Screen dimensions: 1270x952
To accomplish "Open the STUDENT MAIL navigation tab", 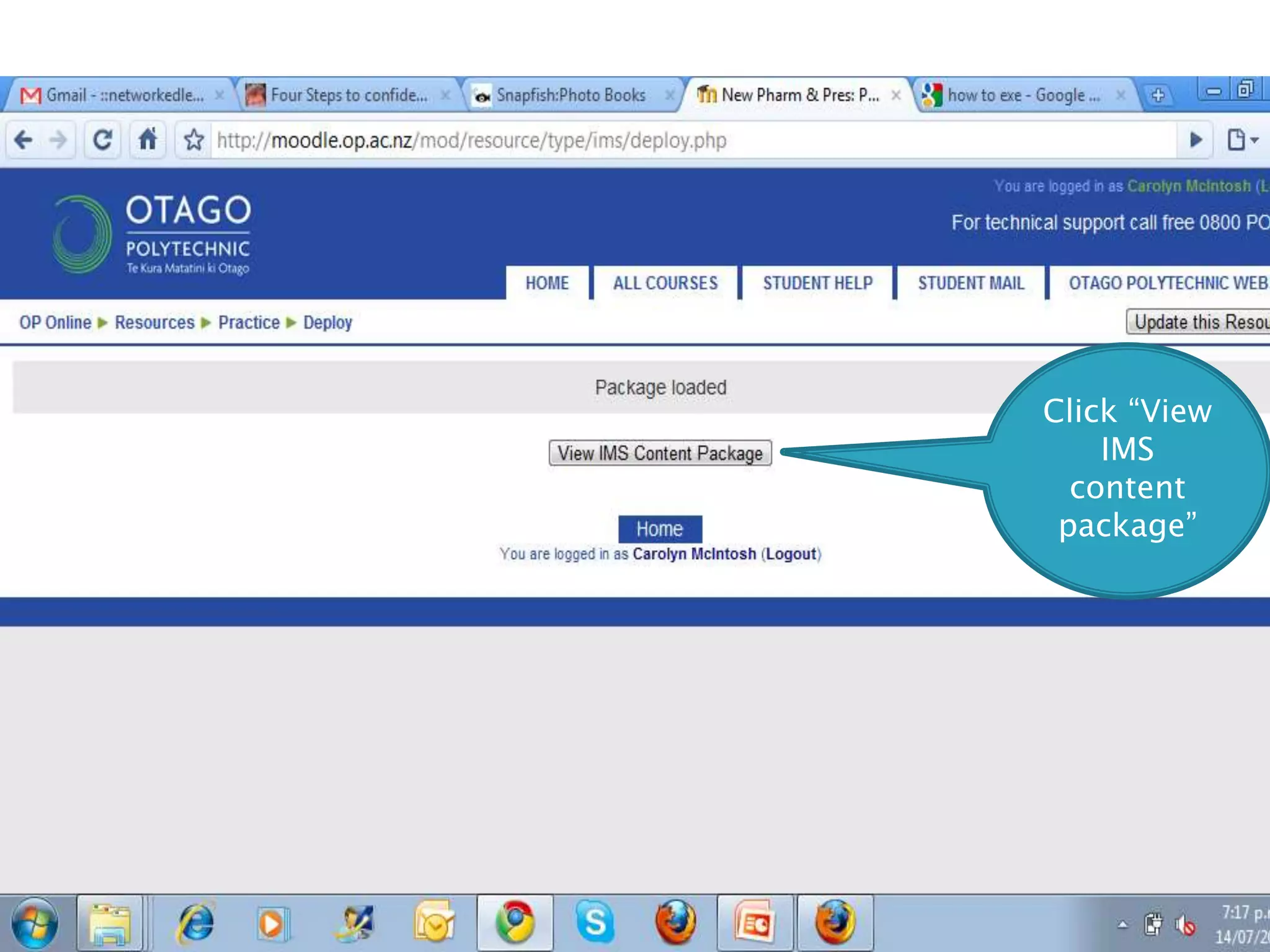I will point(971,283).
